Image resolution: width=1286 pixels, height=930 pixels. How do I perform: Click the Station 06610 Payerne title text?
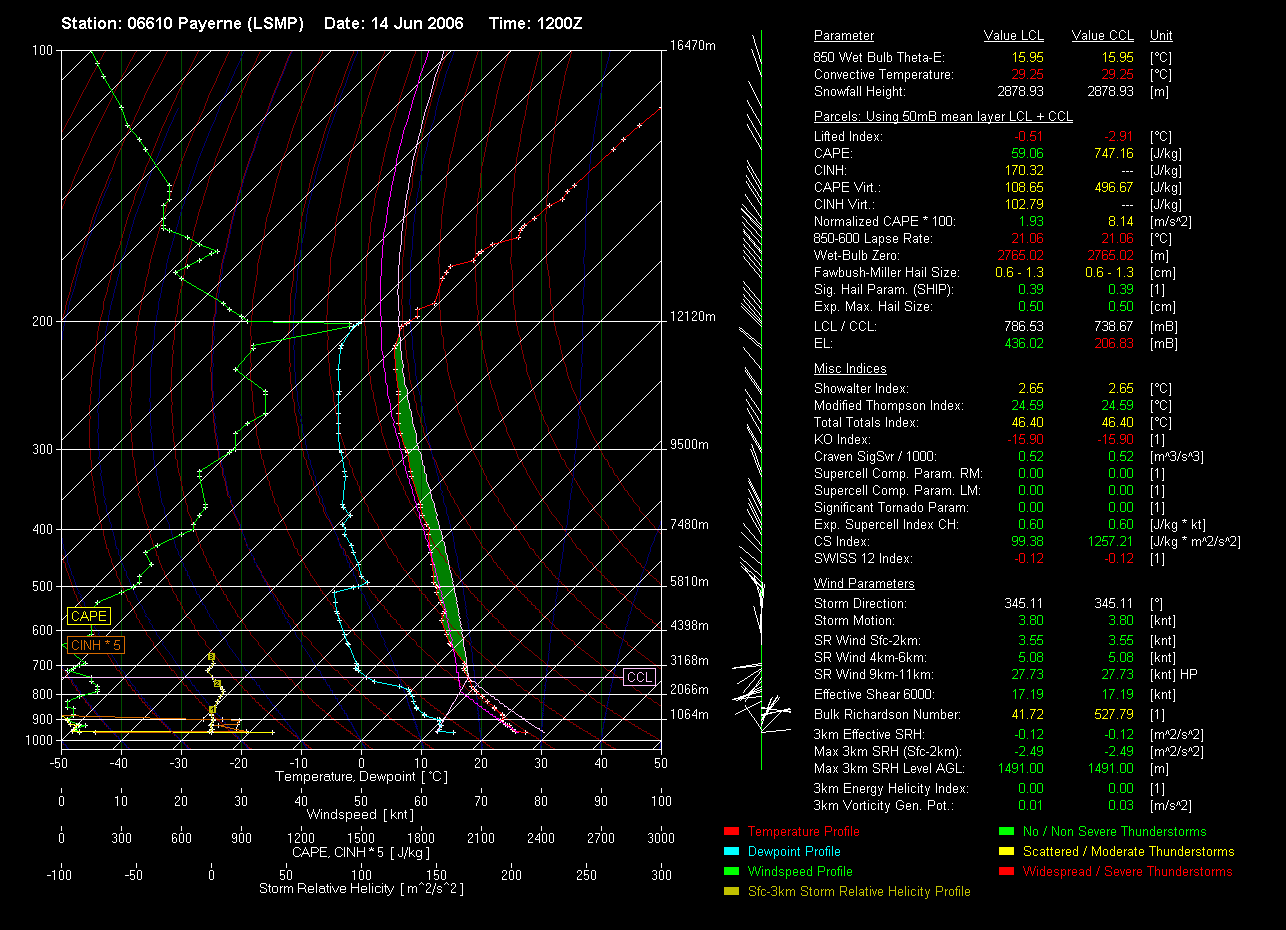pos(182,23)
